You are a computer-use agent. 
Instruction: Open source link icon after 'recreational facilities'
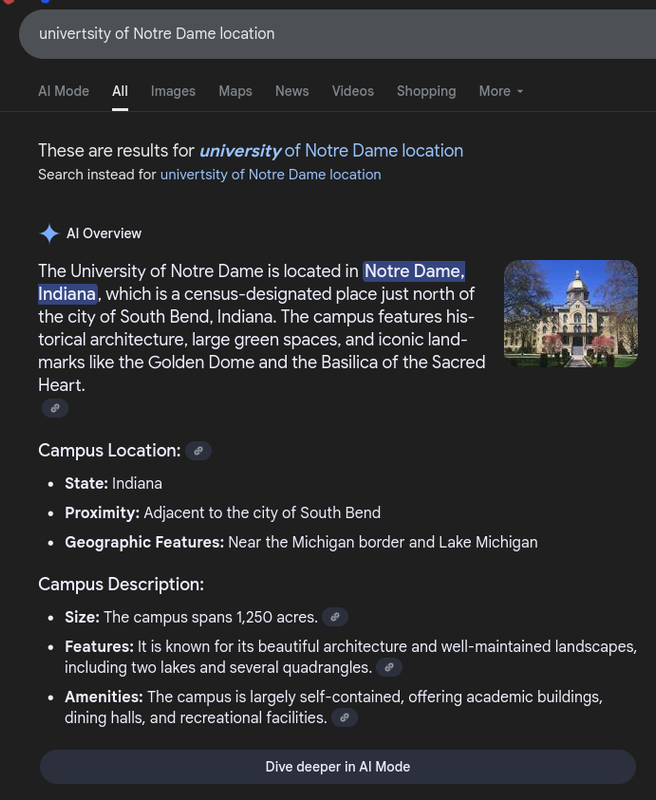pos(344,718)
